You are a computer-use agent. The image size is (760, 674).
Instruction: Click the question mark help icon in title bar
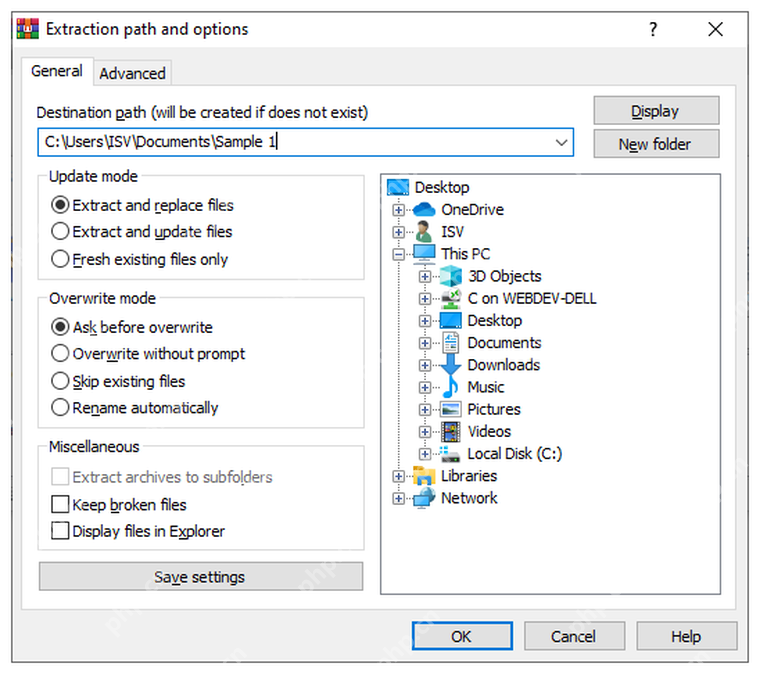(x=653, y=29)
